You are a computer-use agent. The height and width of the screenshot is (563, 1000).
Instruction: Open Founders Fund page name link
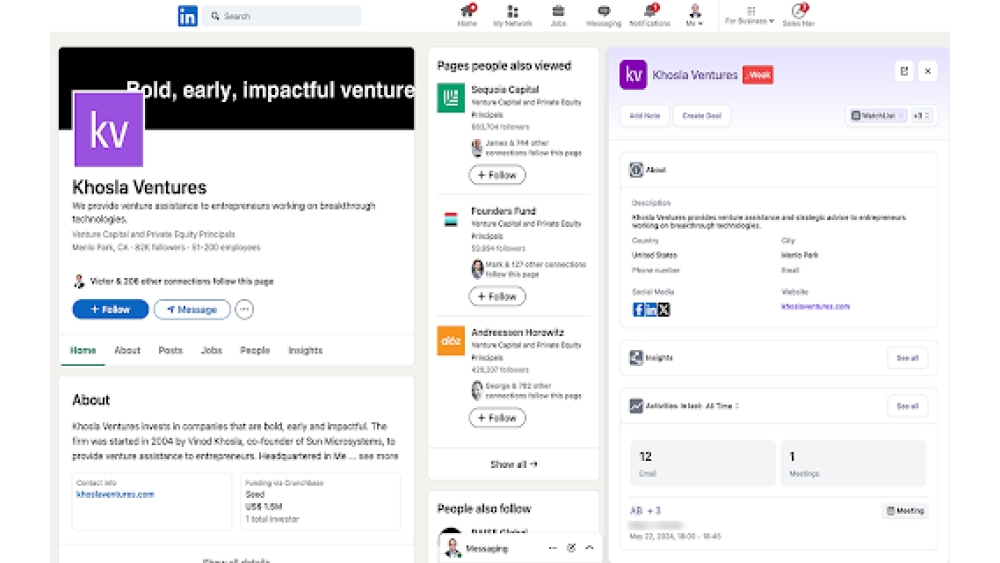coord(503,210)
